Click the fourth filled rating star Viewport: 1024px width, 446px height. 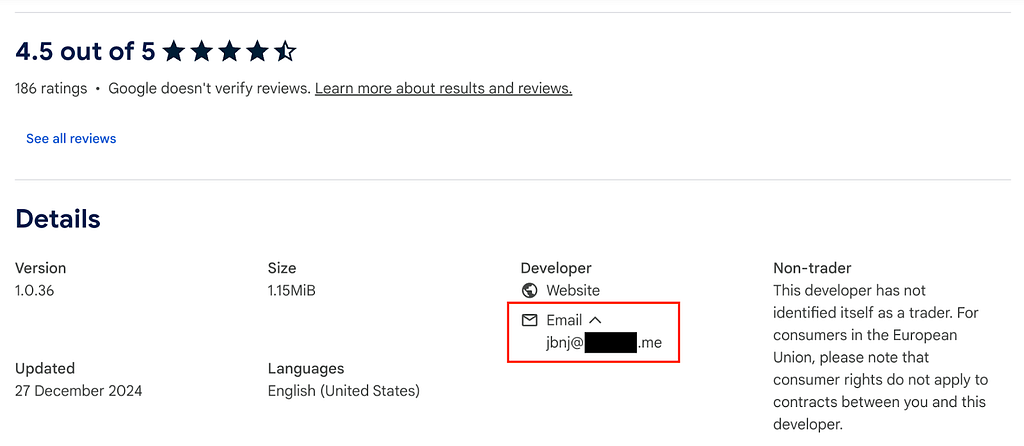pyautogui.click(x=257, y=51)
